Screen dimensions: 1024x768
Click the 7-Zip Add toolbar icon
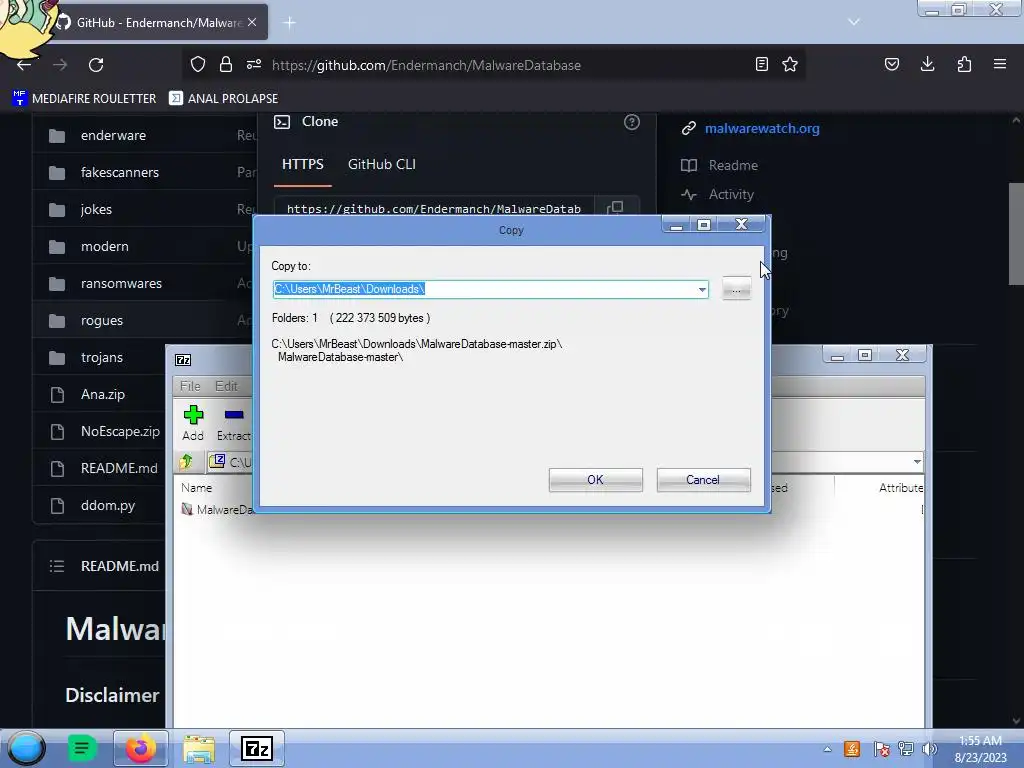193,423
